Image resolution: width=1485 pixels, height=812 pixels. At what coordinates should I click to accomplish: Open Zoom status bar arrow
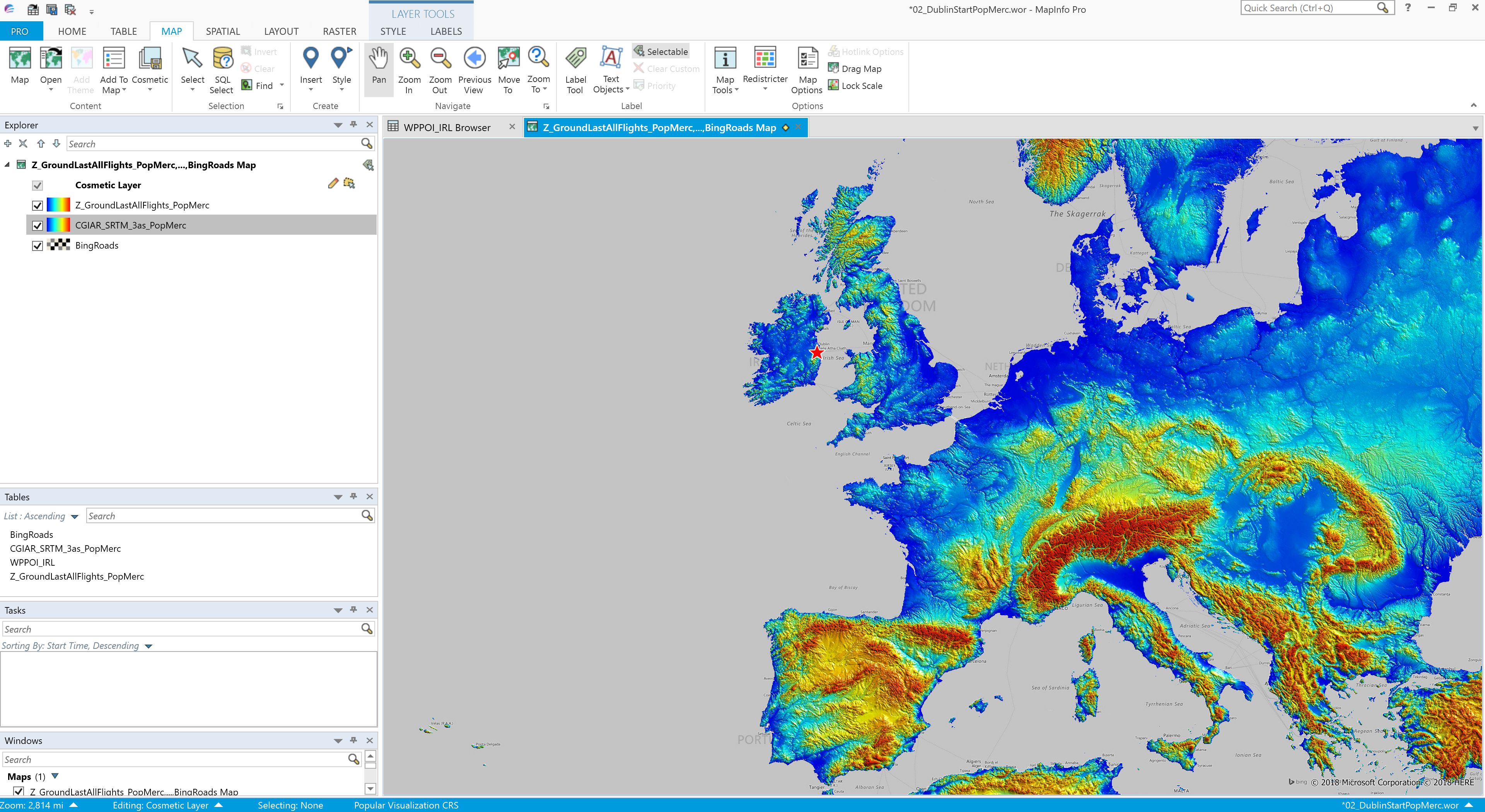pyautogui.click(x=73, y=805)
